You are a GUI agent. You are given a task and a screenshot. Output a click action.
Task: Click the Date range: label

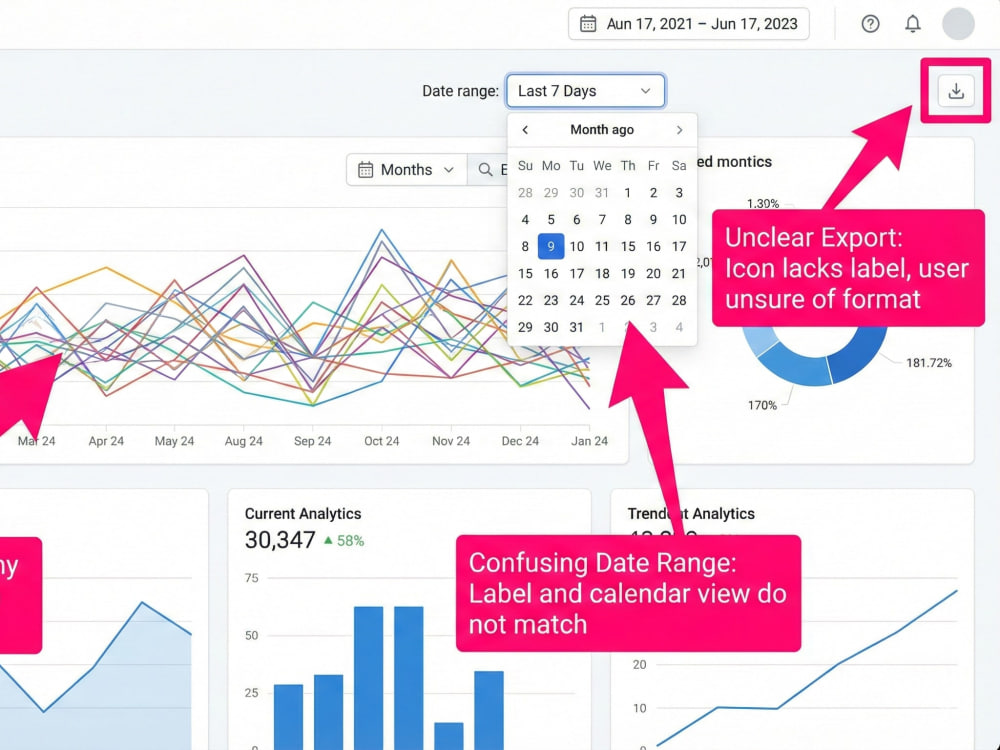460,91
